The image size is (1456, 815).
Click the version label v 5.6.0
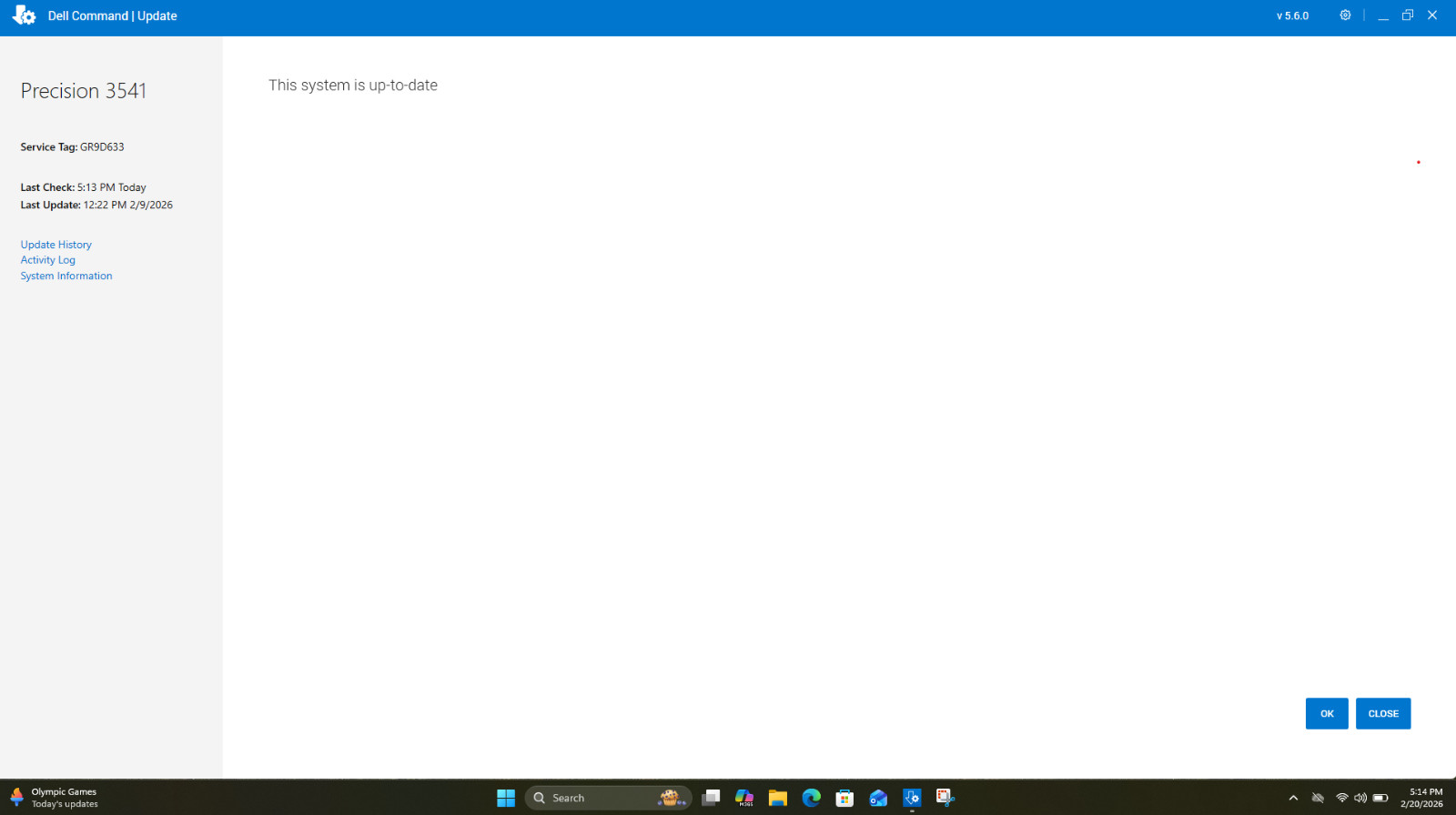(1292, 16)
